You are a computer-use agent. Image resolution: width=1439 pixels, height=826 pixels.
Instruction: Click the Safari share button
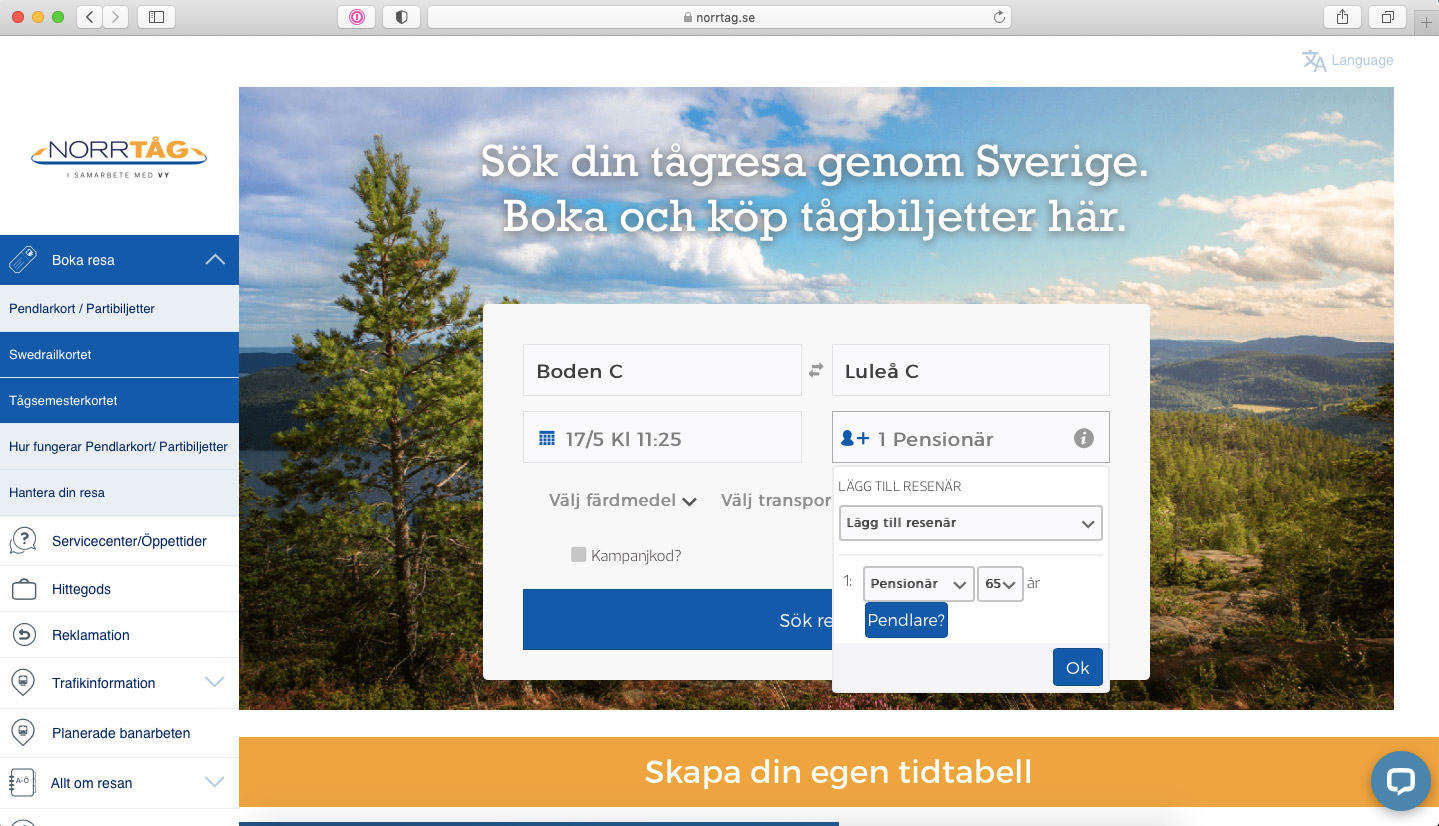point(1342,17)
